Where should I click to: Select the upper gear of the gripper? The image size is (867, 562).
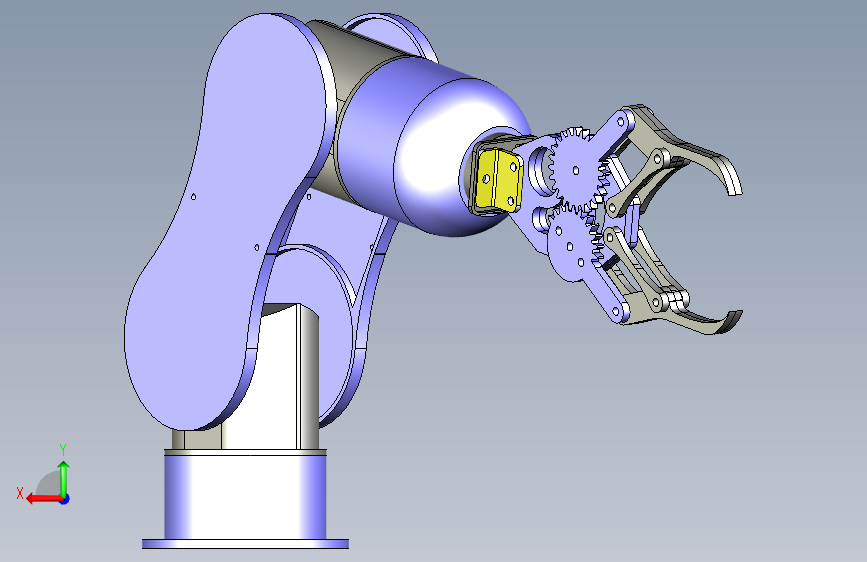pos(578,169)
